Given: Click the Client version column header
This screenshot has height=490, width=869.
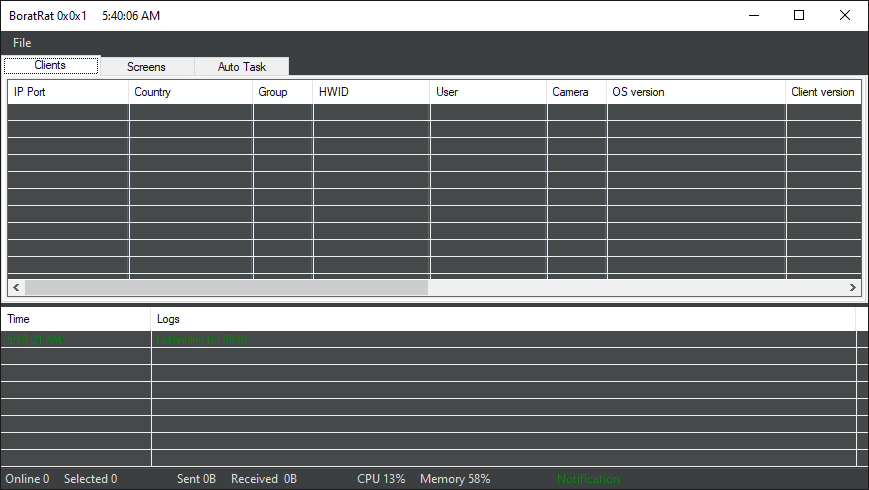Looking at the screenshot, I should click(x=822, y=92).
